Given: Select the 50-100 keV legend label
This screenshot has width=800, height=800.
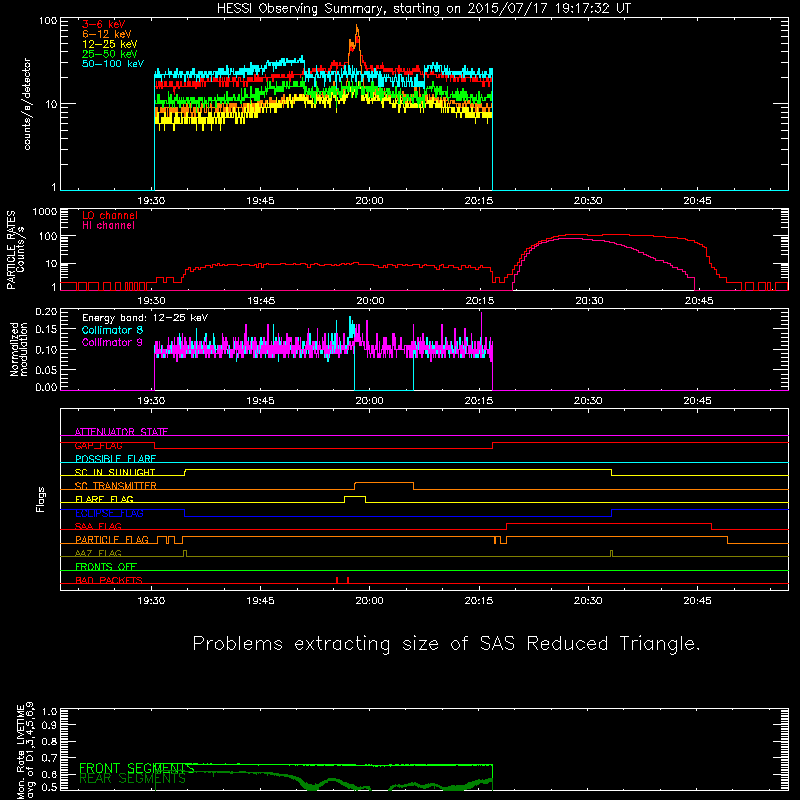Looking at the screenshot, I should (x=113, y=64).
